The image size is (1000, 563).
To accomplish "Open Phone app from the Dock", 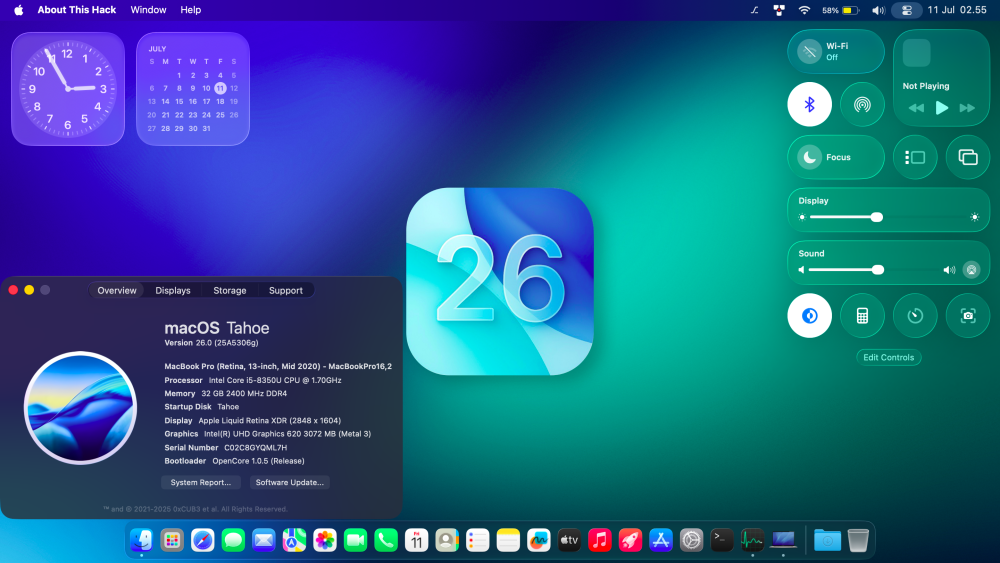I will [386, 540].
